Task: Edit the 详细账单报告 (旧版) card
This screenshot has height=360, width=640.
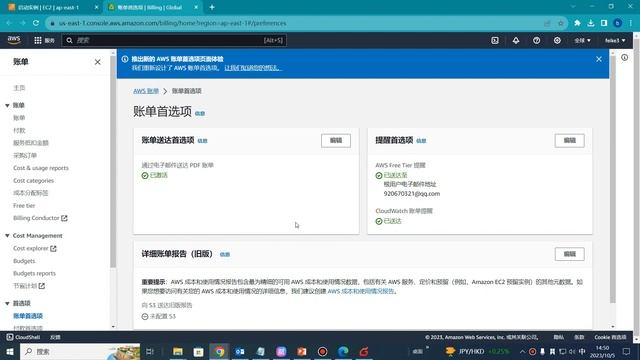Action: (x=569, y=254)
